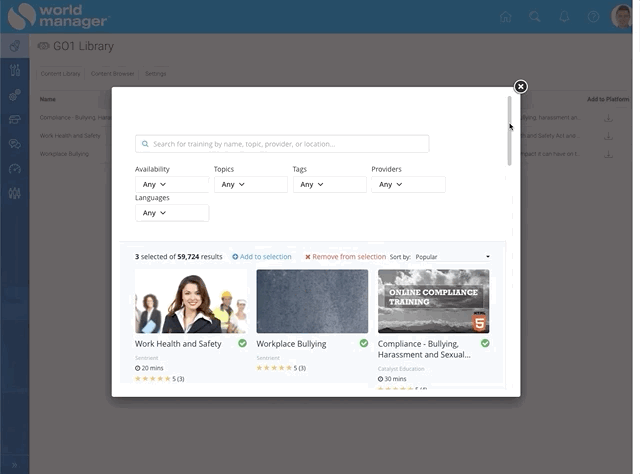This screenshot has height=474, width=640.
Task: Open the help question mark icon
Action: [593, 17]
